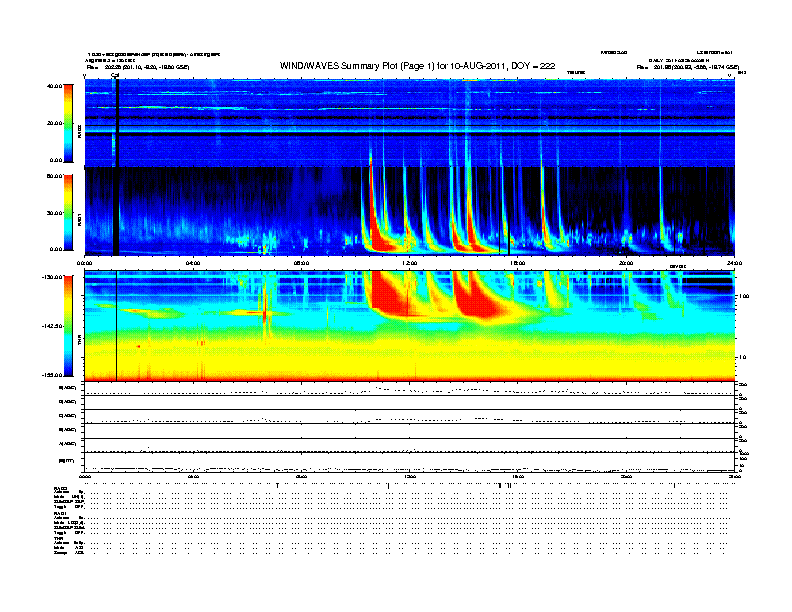Click the 60.00 color scale label
Image resolution: width=792 pixels, height=612 pixels.
tap(54, 176)
